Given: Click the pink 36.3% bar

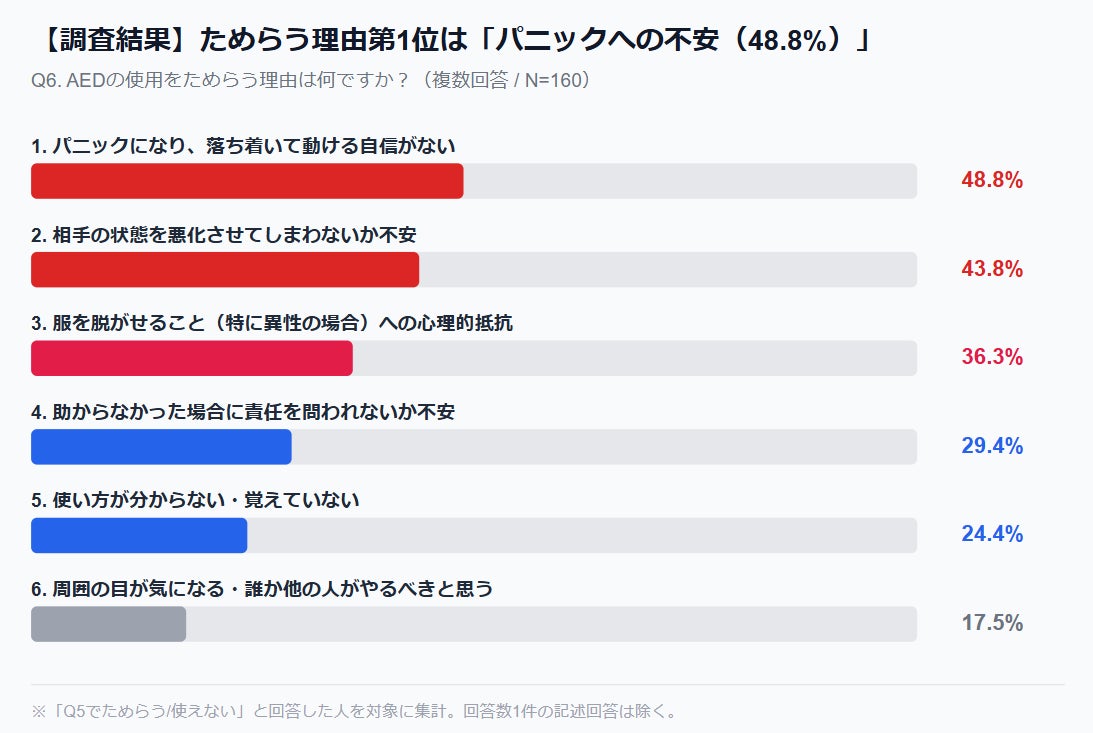Looking at the screenshot, I should 192,358.
